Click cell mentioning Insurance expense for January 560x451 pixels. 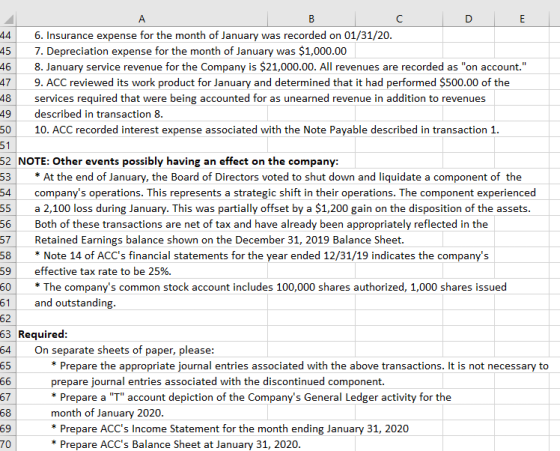click(142, 35)
